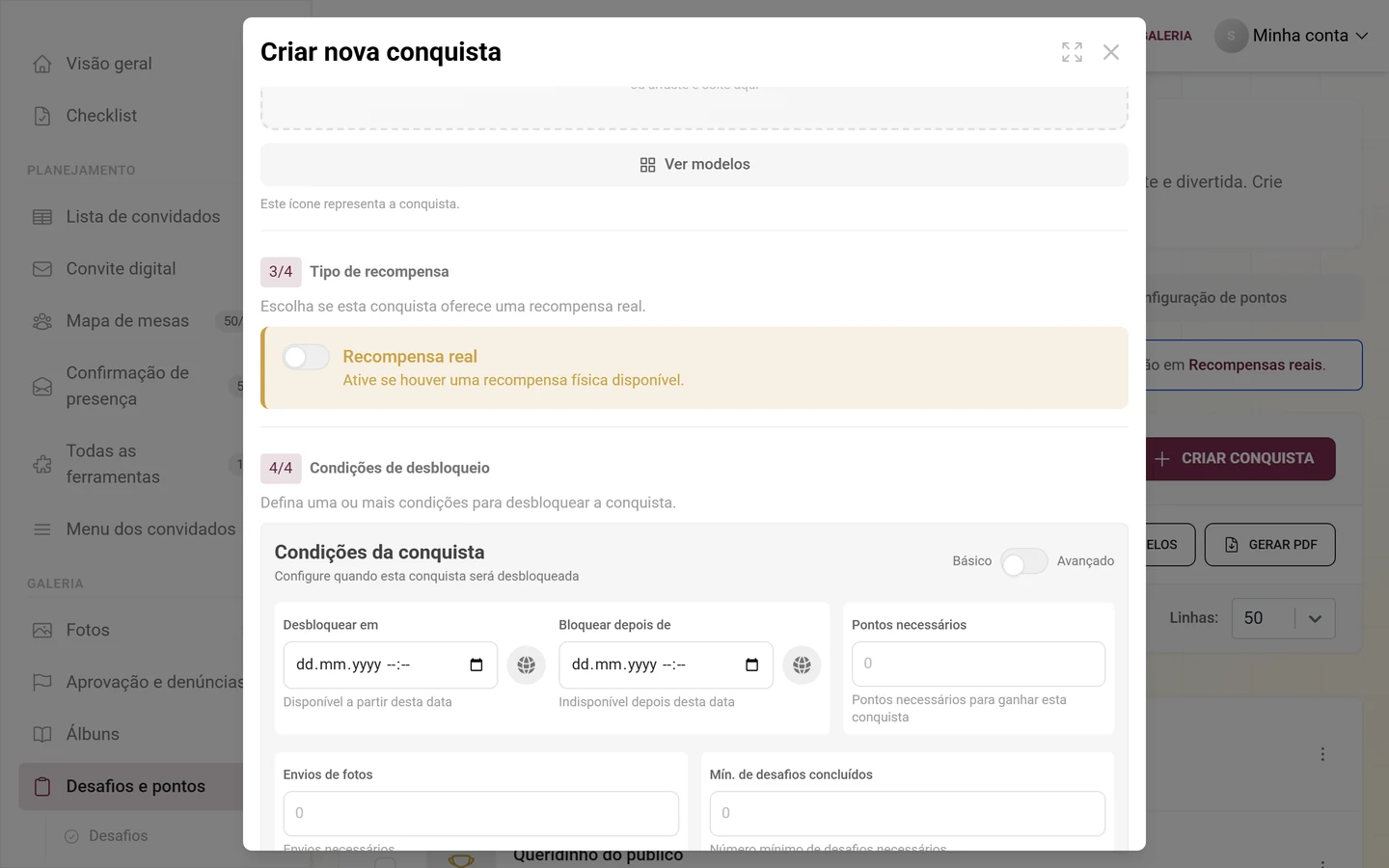Close the Criar nova conquista dialog

[1111, 52]
